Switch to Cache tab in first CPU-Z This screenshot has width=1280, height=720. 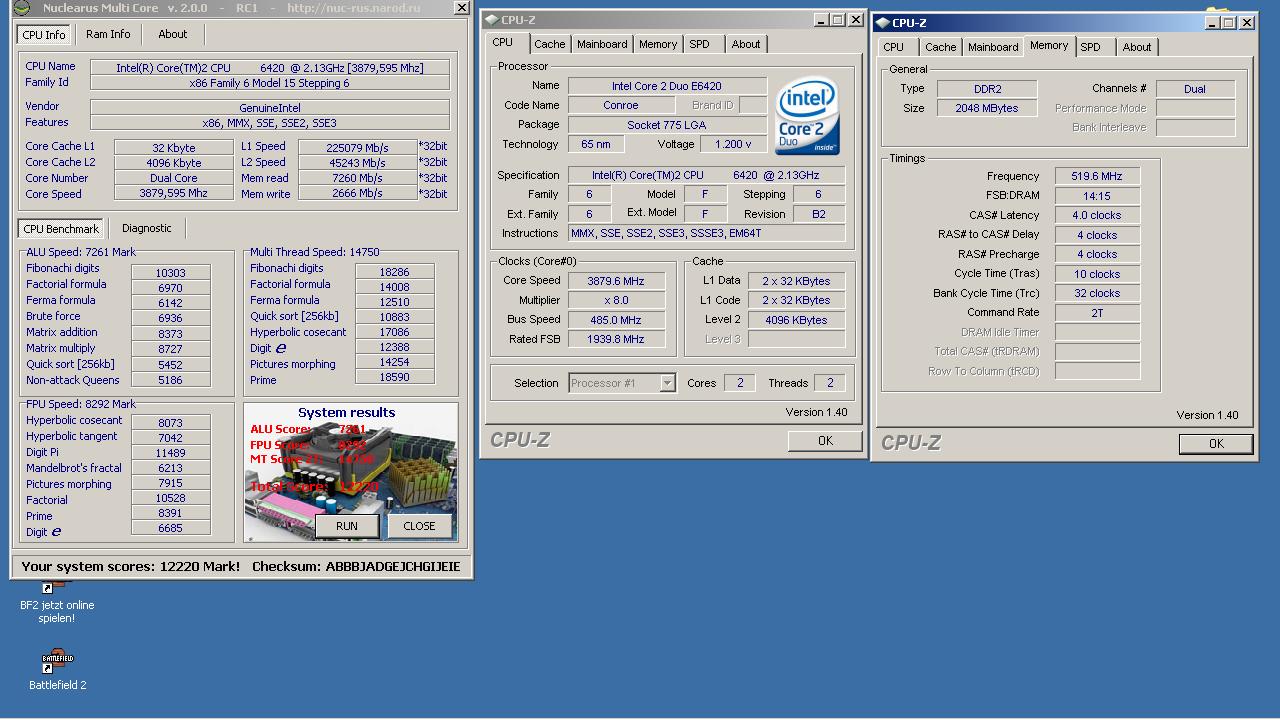[x=549, y=44]
